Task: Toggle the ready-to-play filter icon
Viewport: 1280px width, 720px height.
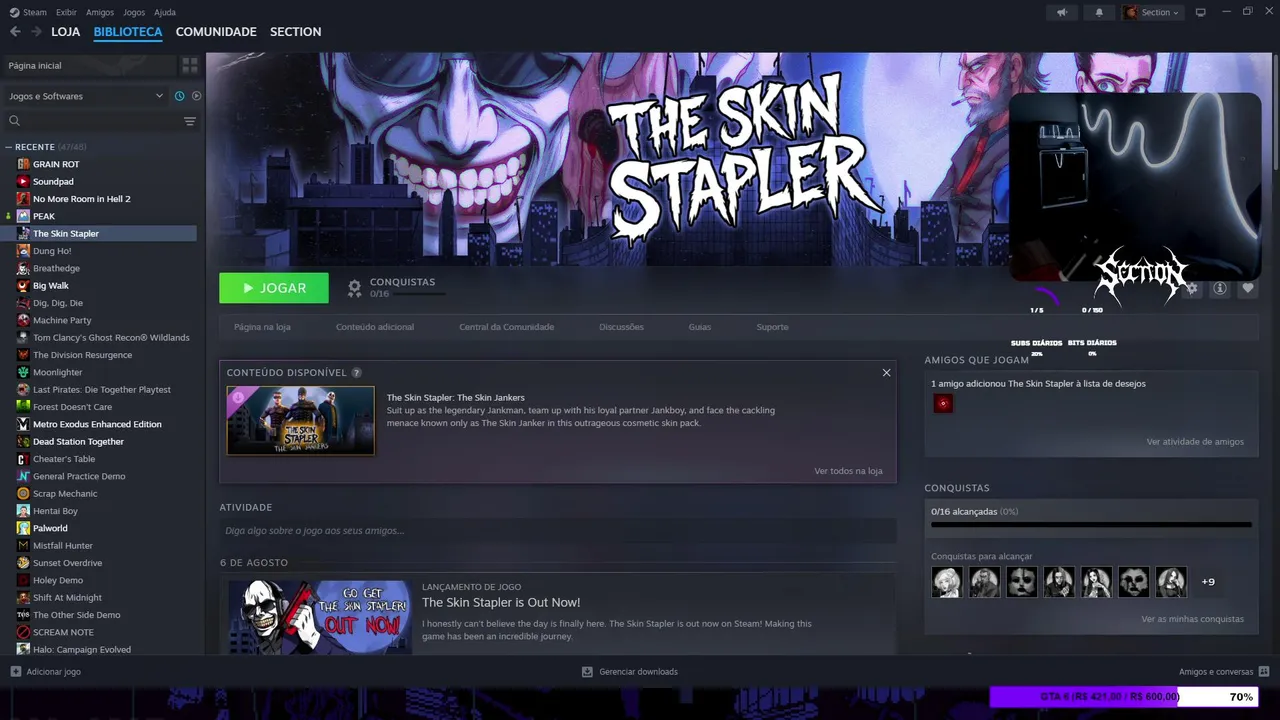Action: point(196,96)
